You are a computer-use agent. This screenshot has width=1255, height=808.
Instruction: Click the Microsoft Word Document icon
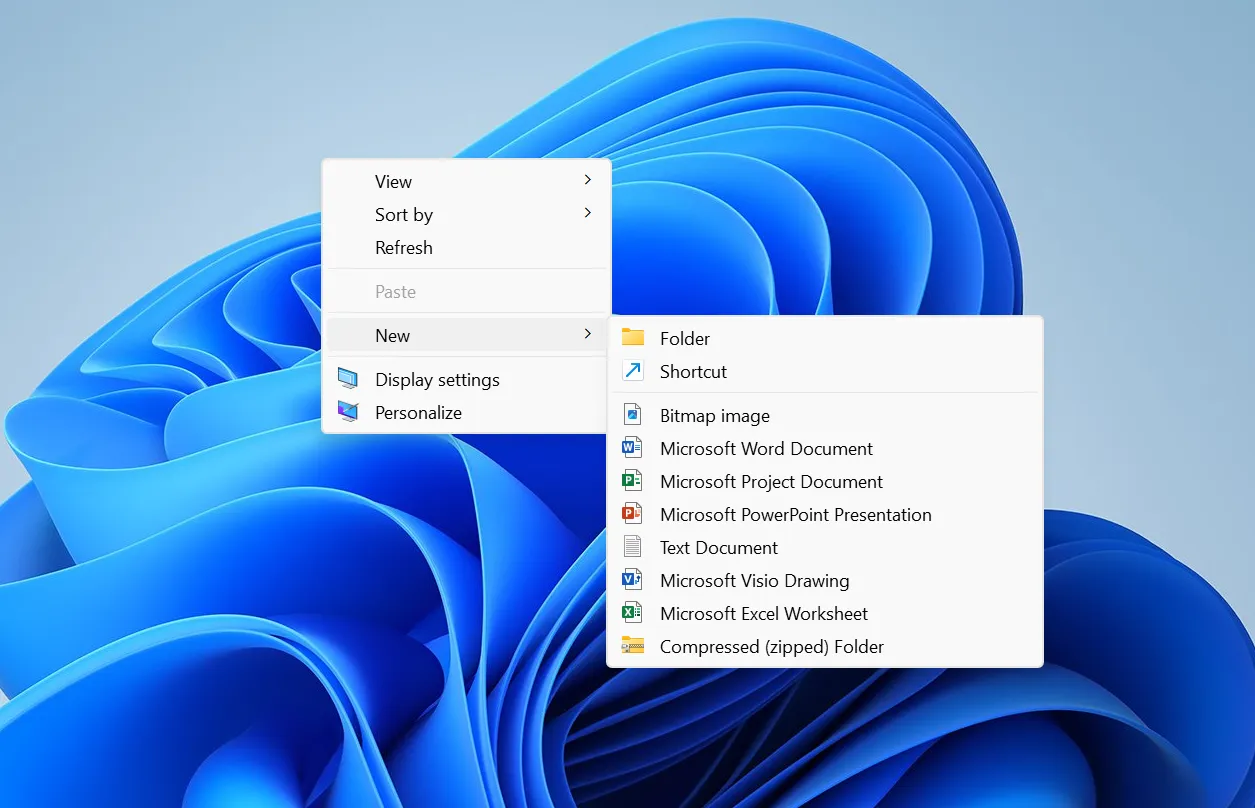click(633, 448)
